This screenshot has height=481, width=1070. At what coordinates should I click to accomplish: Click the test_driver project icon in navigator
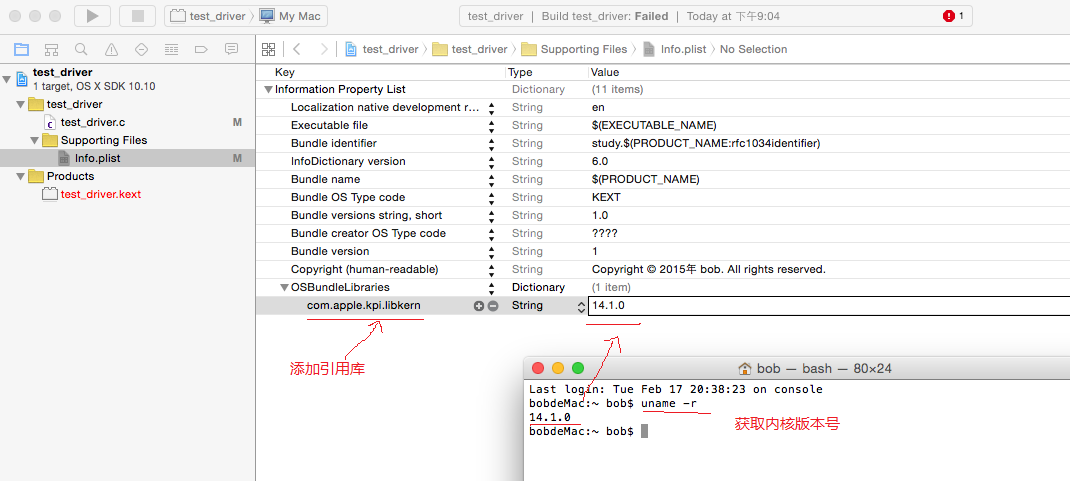point(22,78)
